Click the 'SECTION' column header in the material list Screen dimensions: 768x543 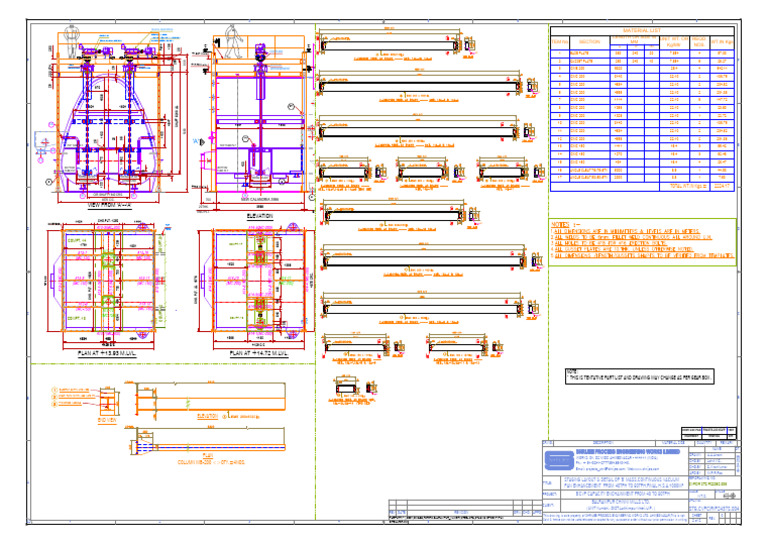pos(589,42)
